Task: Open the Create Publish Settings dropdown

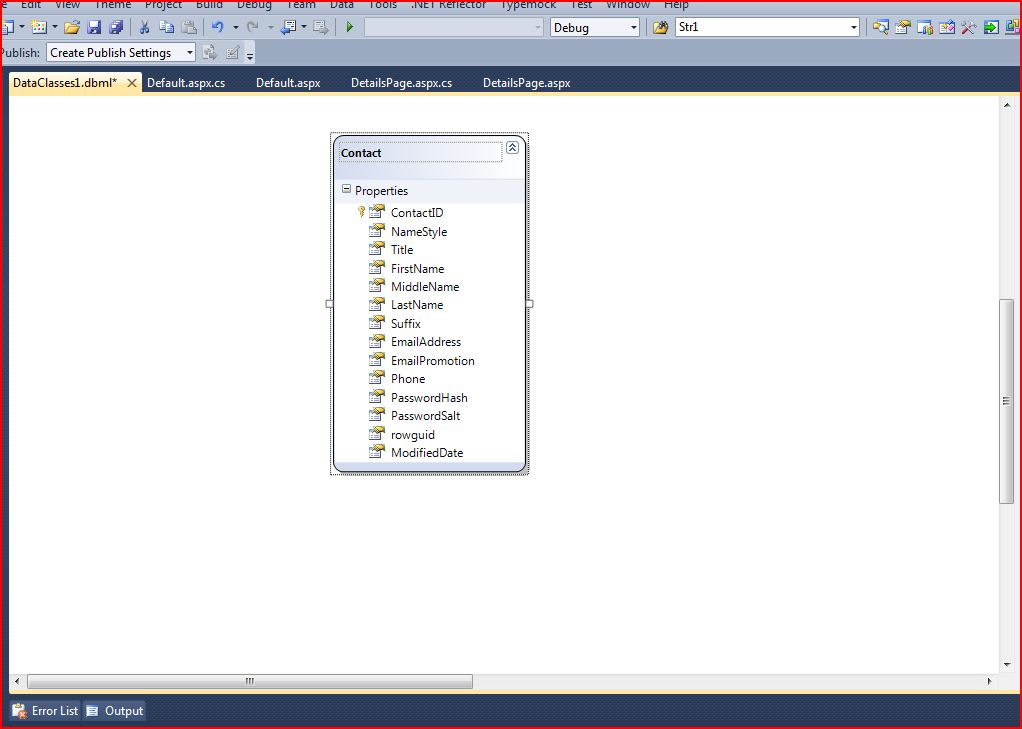Action: tap(188, 52)
